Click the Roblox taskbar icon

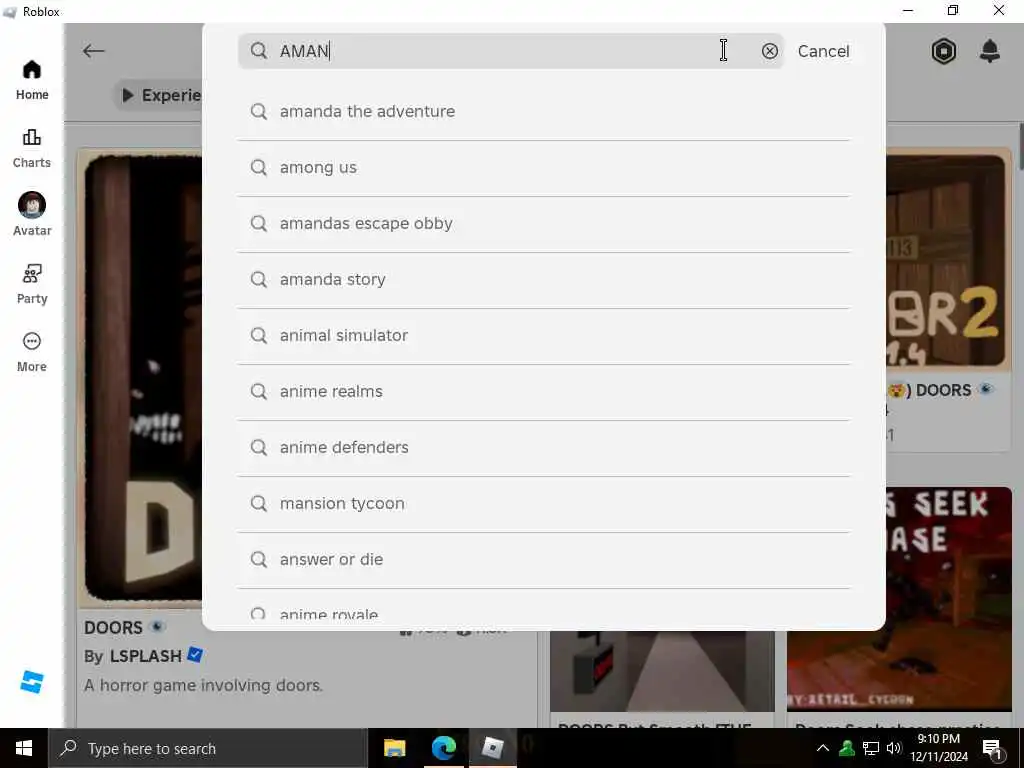point(492,748)
